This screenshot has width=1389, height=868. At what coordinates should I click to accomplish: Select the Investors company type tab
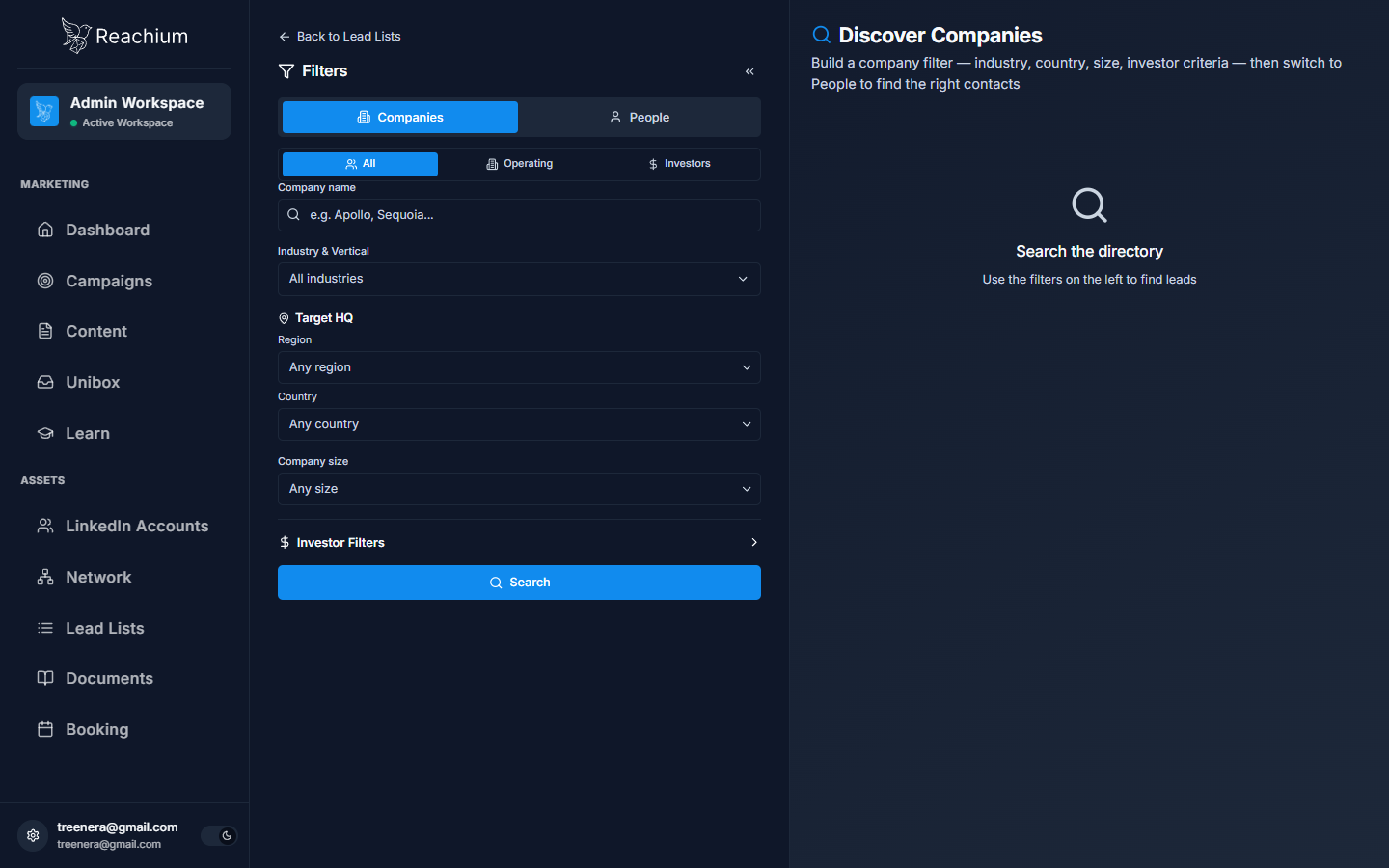point(679,164)
